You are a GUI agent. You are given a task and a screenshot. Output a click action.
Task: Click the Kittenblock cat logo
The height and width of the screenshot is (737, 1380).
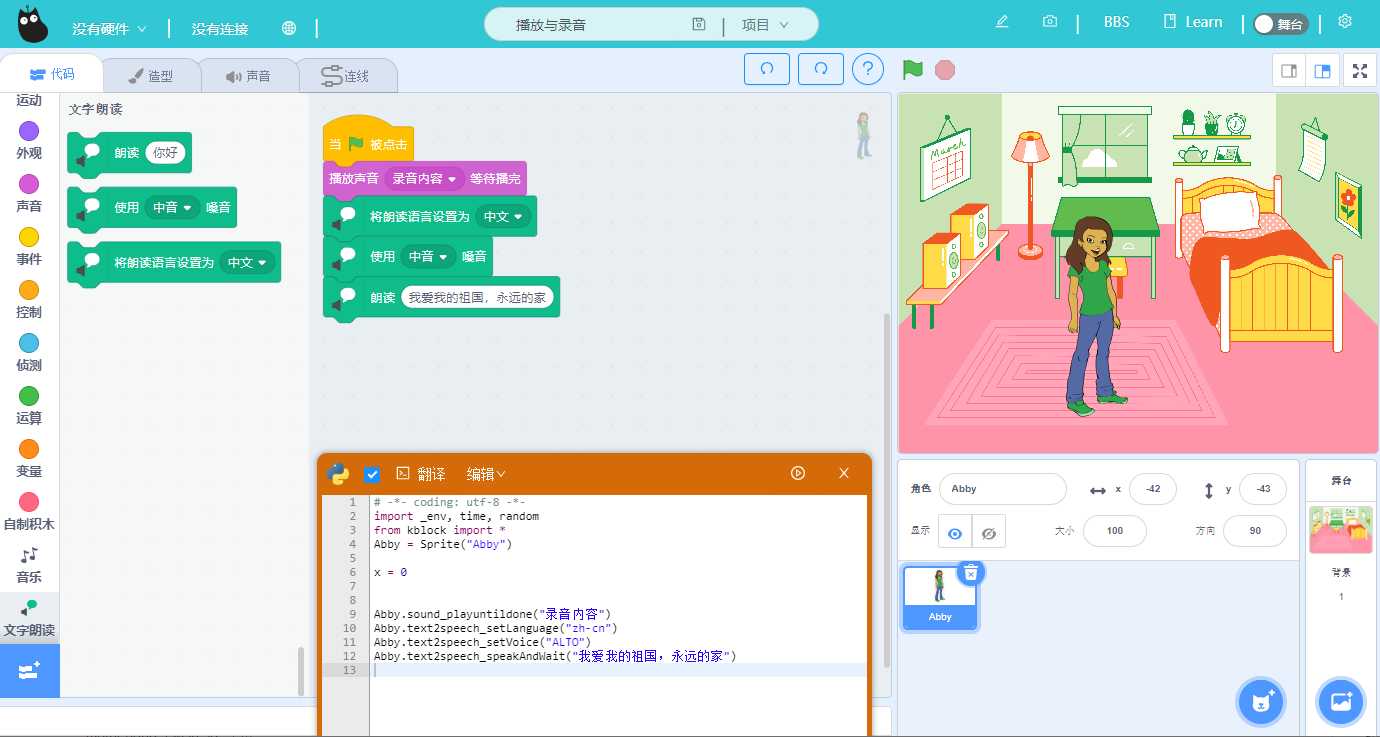coord(33,24)
